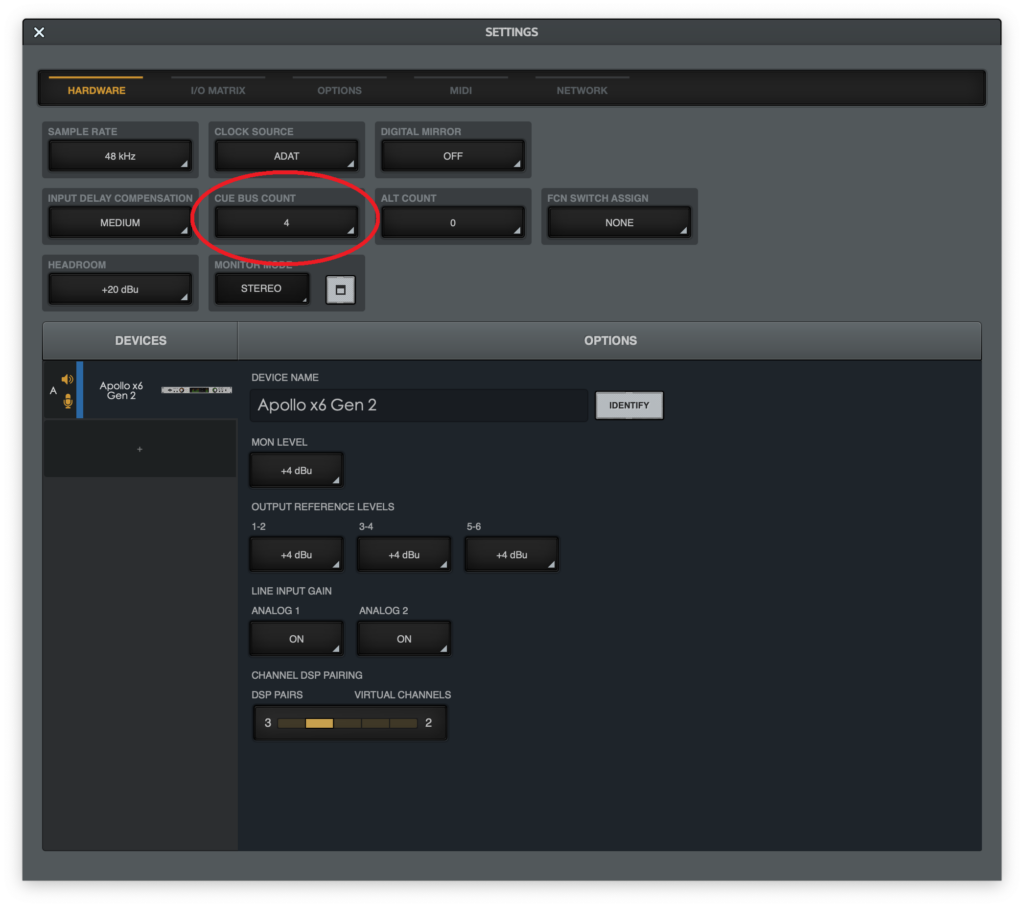Image resolution: width=1024 pixels, height=907 pixels.
Task: Open the Mon Level dropdown
Action: tap(296, 468)
